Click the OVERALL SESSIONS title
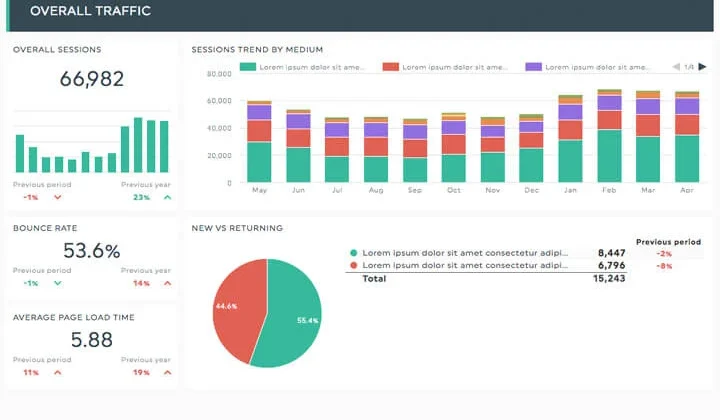The image size is (720, 420). (x=57, y=50)
